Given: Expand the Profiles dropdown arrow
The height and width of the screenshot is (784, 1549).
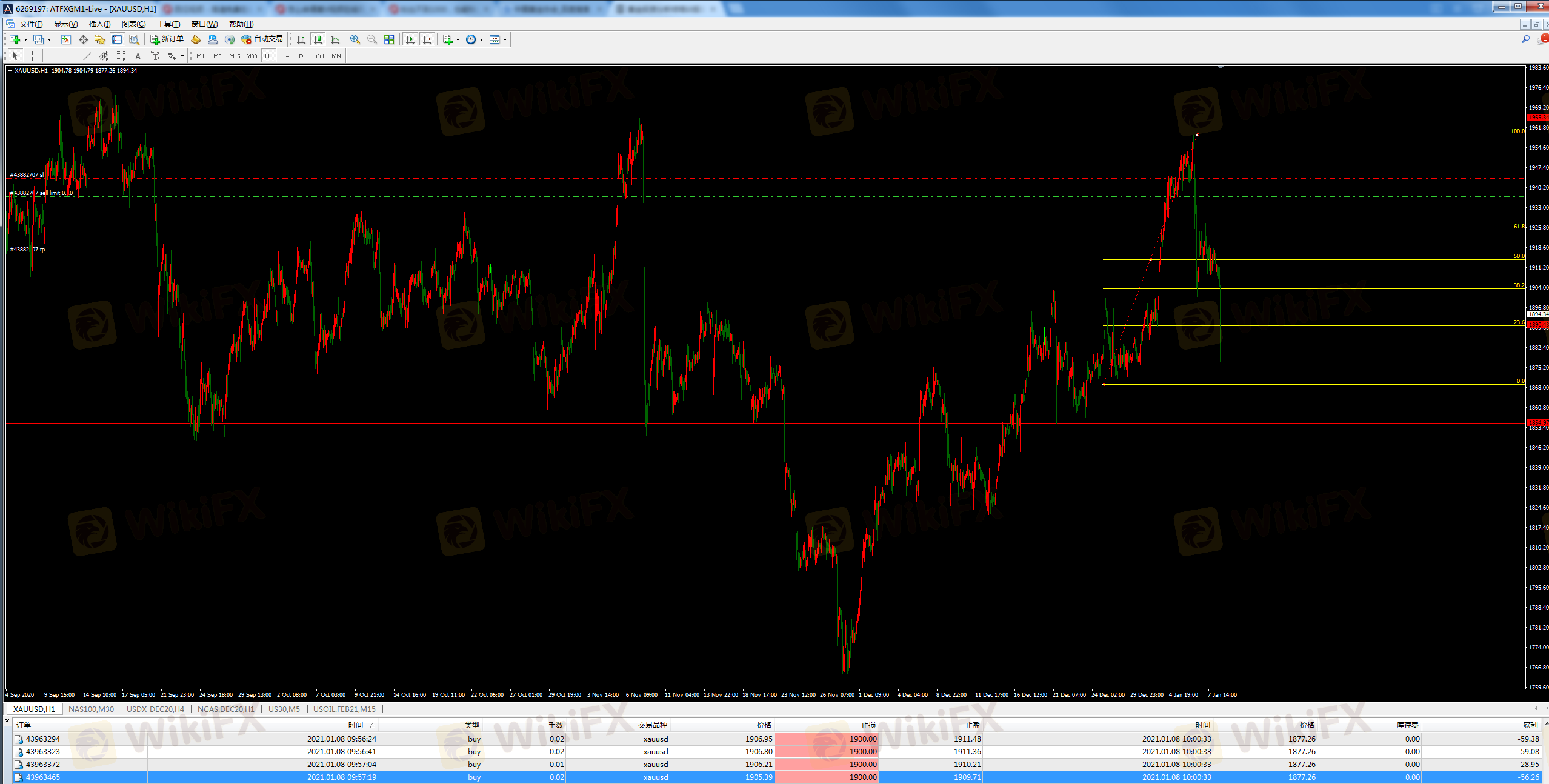Looking at the screenshot, I should [49, 39].
